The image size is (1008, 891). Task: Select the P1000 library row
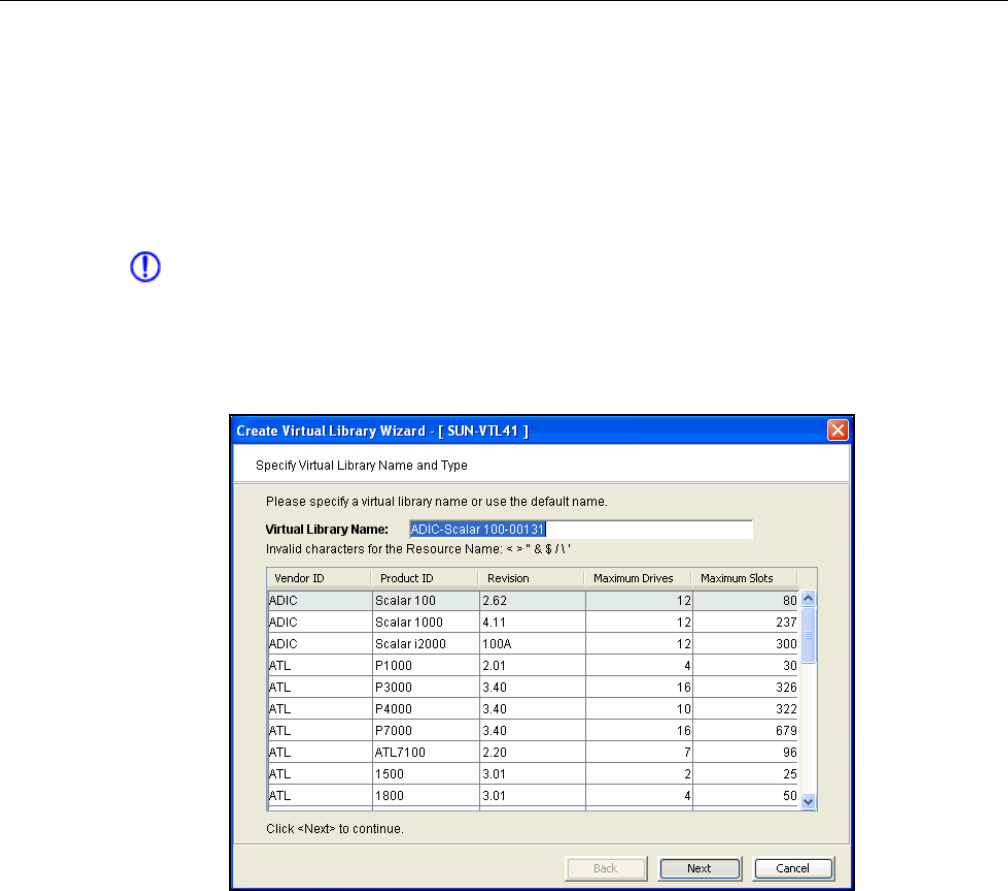click(x=532, y=665)
